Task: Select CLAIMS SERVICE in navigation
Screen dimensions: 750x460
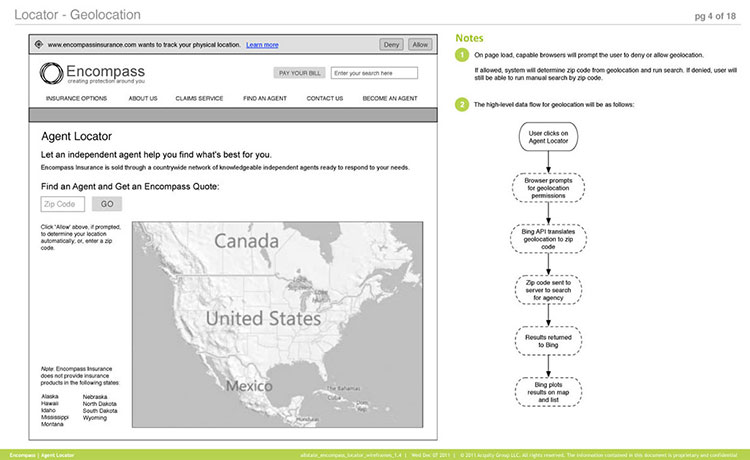Action: tap(199, 99)
